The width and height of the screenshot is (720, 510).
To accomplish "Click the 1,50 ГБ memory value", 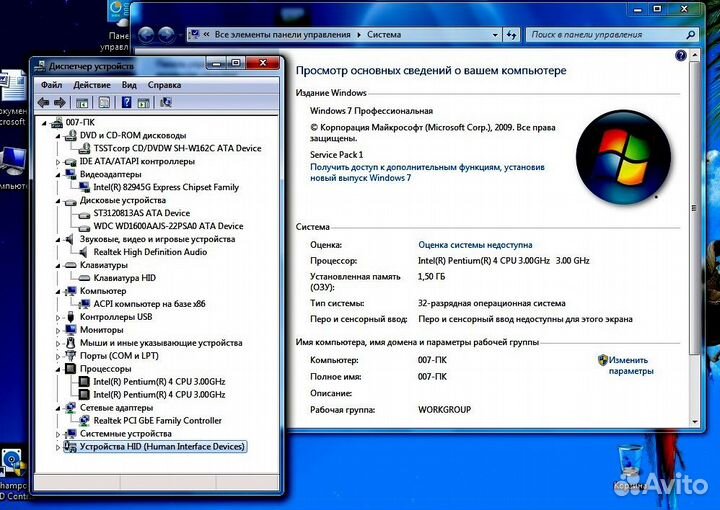I will pos(431,276).
